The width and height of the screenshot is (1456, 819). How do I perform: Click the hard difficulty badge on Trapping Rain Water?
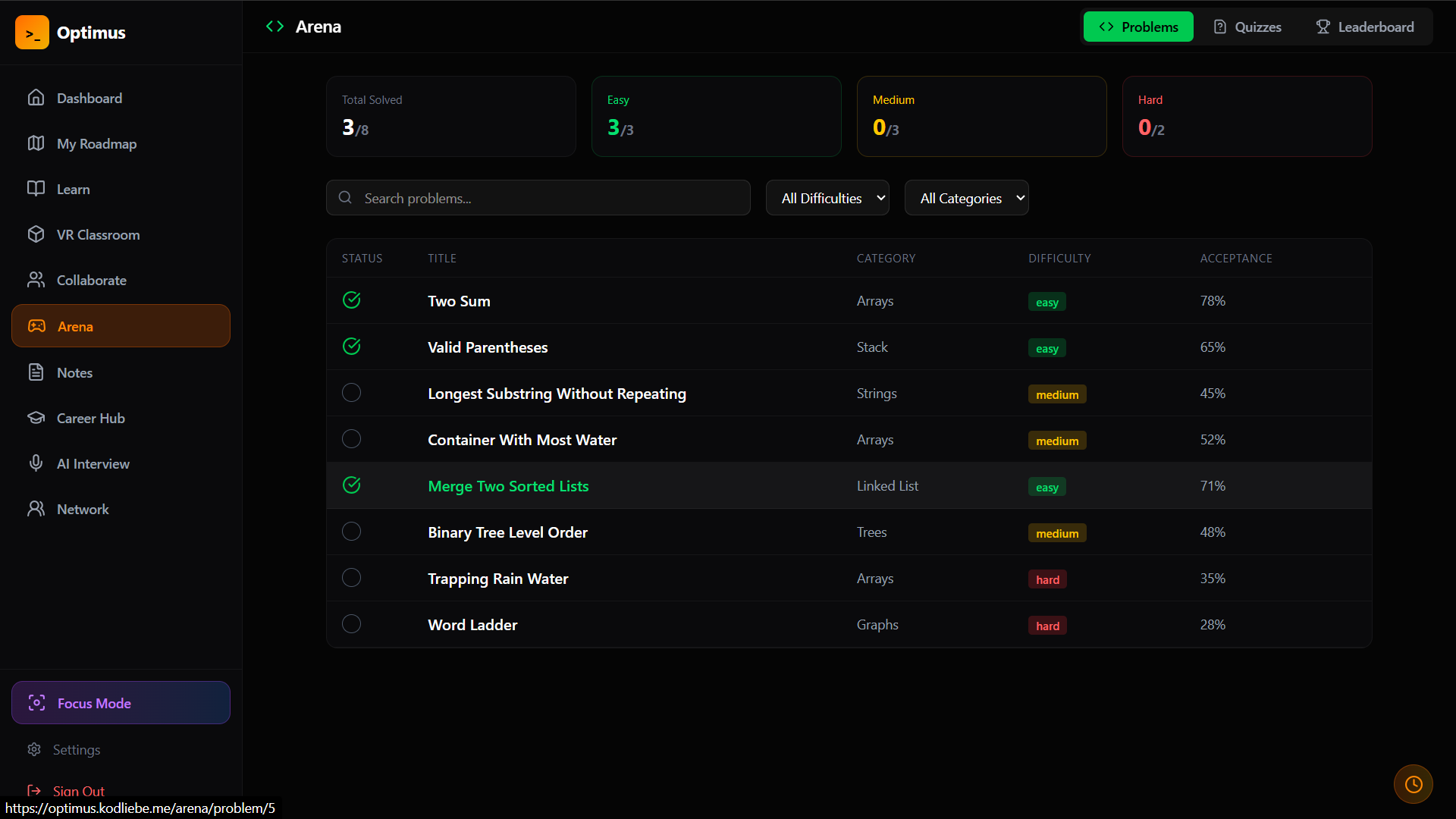point(1047,579)
